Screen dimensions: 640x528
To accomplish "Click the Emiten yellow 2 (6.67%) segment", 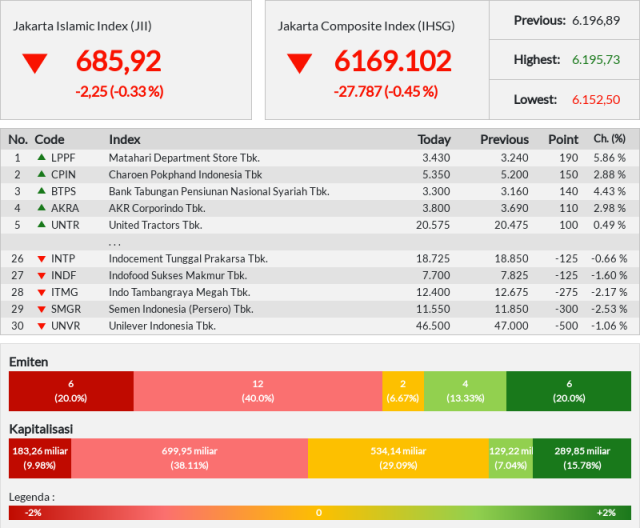I will 403,391.
